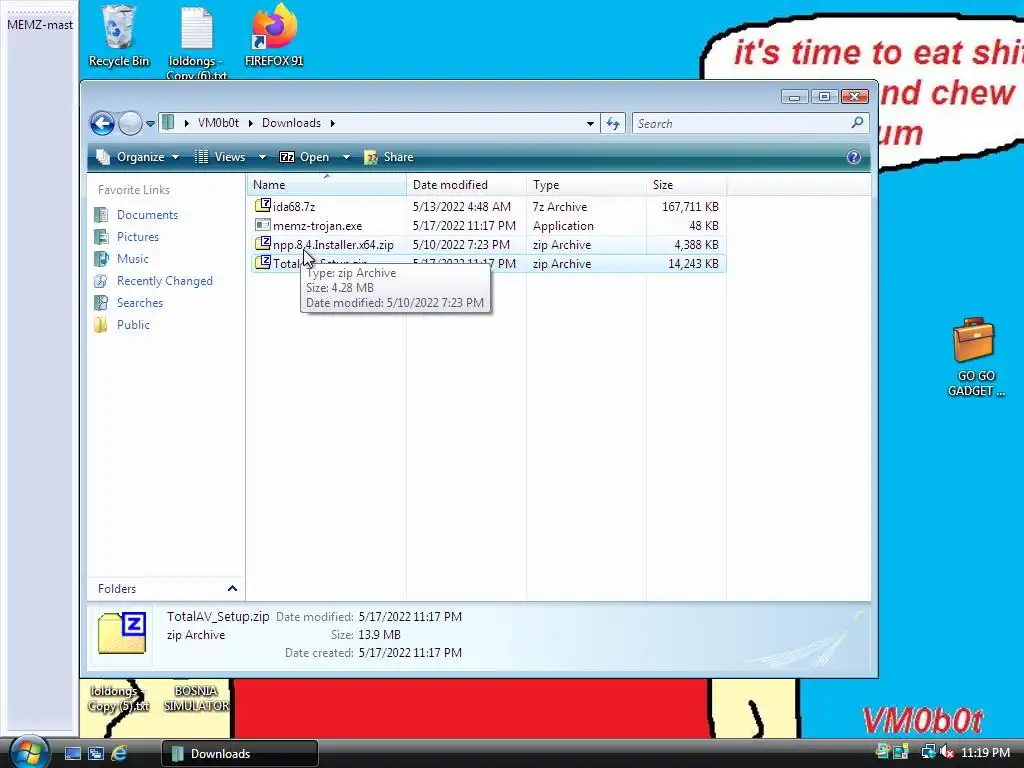Select the Downloads breadcrumb segment

[x=291, y=123]
